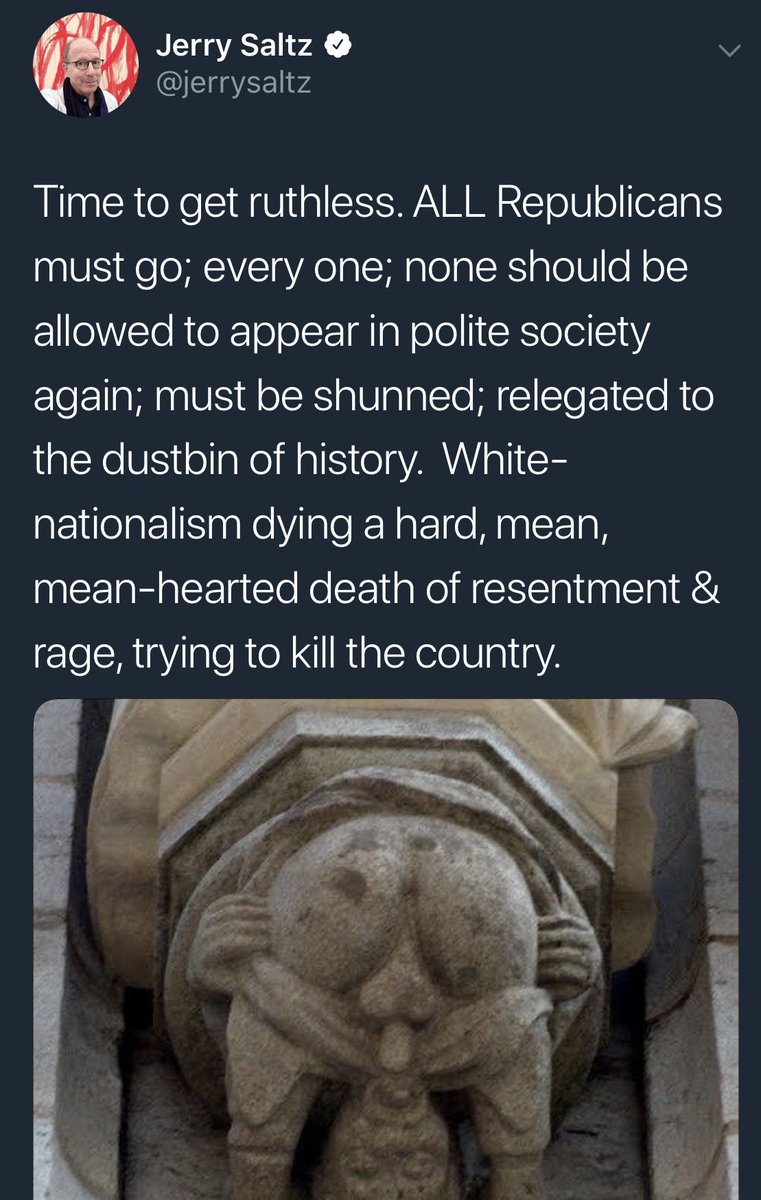
Task: Click the word 'Republicans' in the tweet
Action: [x=608, y=205]
